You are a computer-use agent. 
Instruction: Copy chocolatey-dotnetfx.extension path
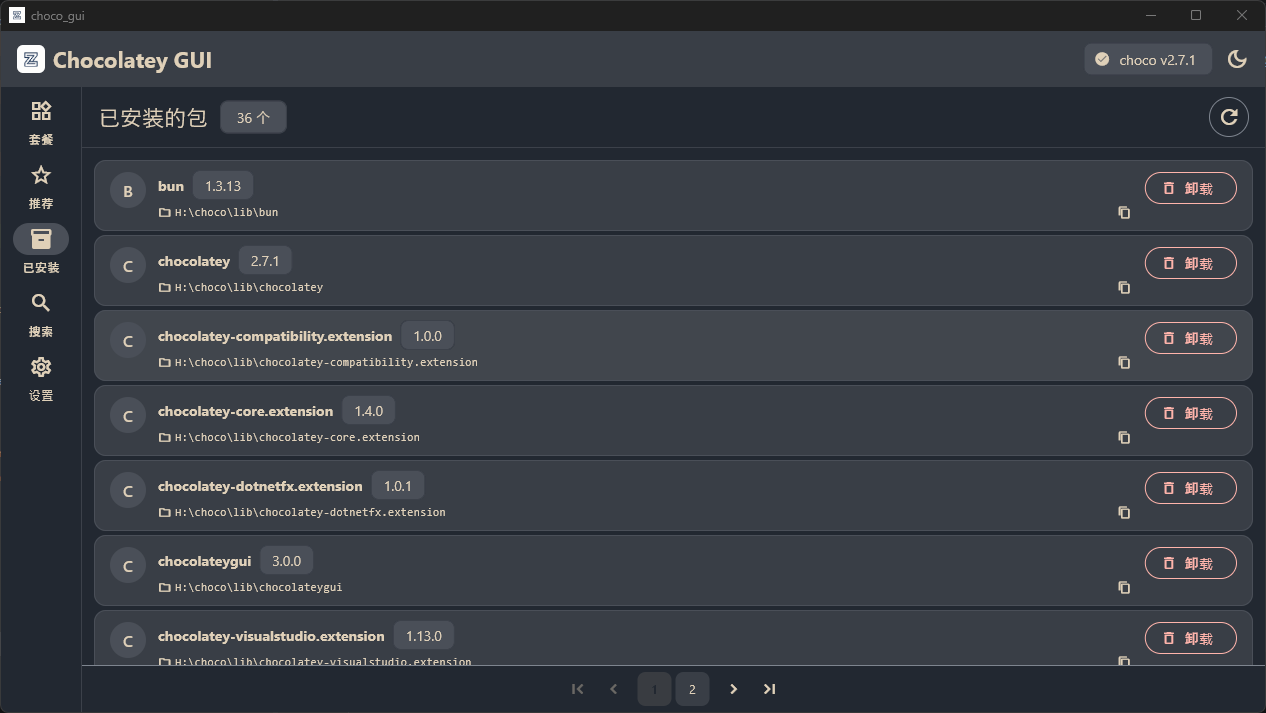click(x=1124, y=512)
